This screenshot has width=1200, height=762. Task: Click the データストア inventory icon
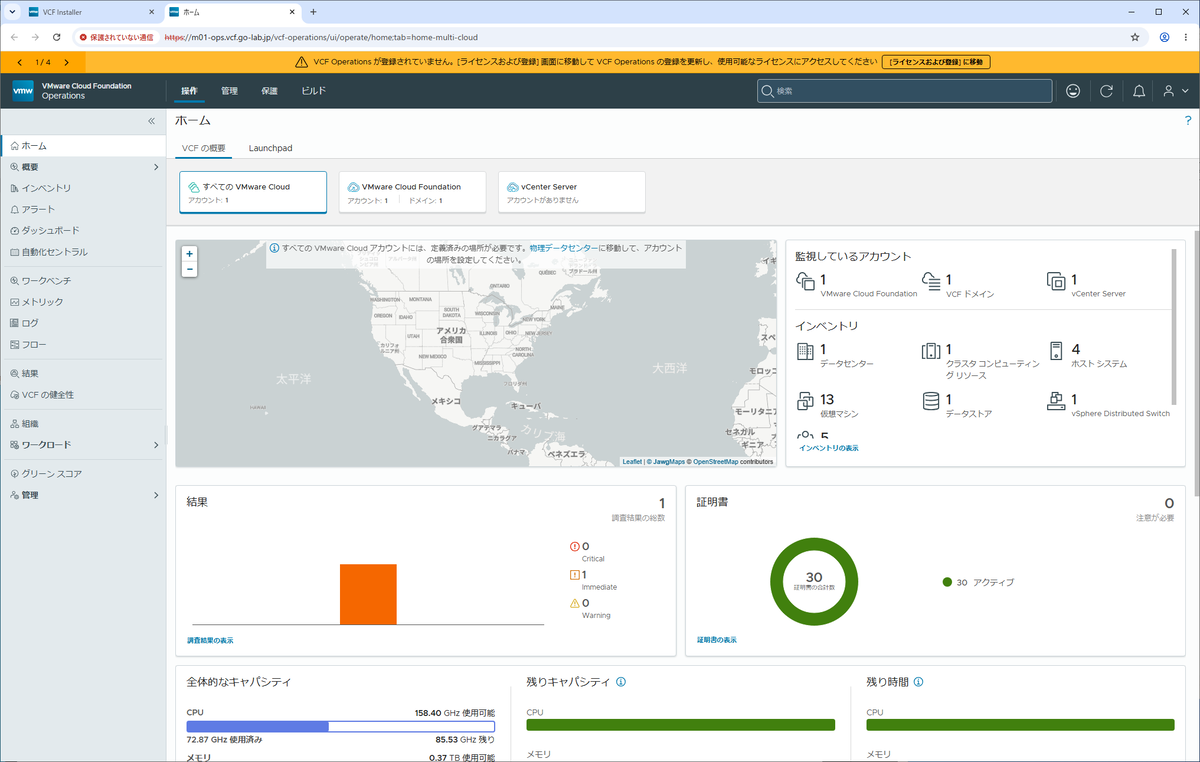930,401
